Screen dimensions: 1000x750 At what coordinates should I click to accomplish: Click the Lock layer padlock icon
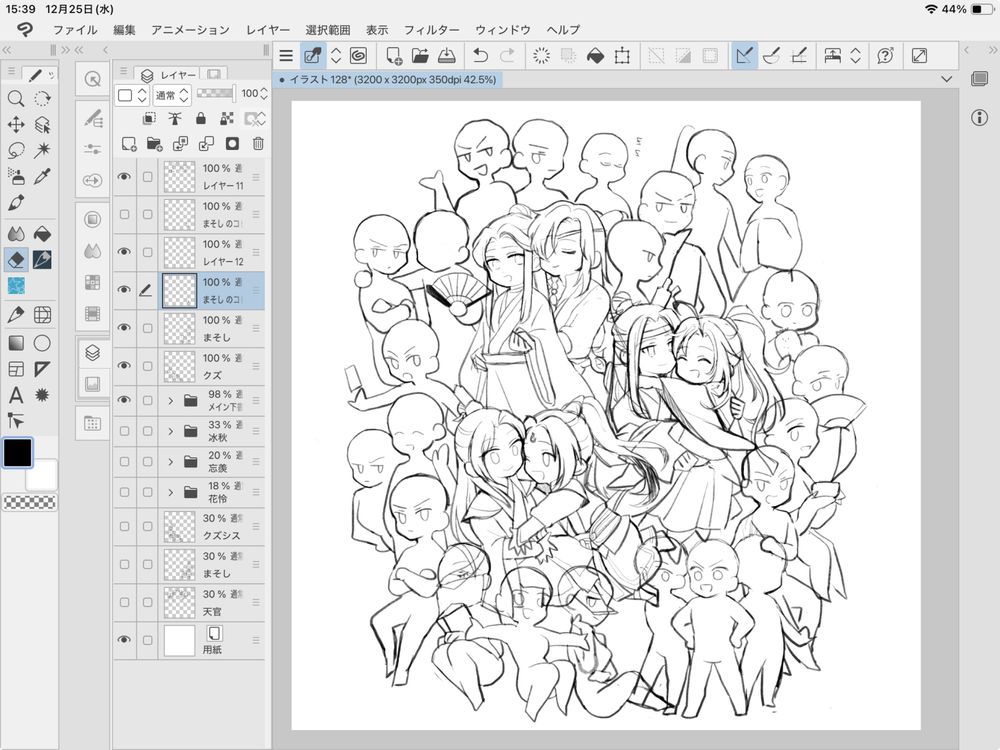[201, 118]
